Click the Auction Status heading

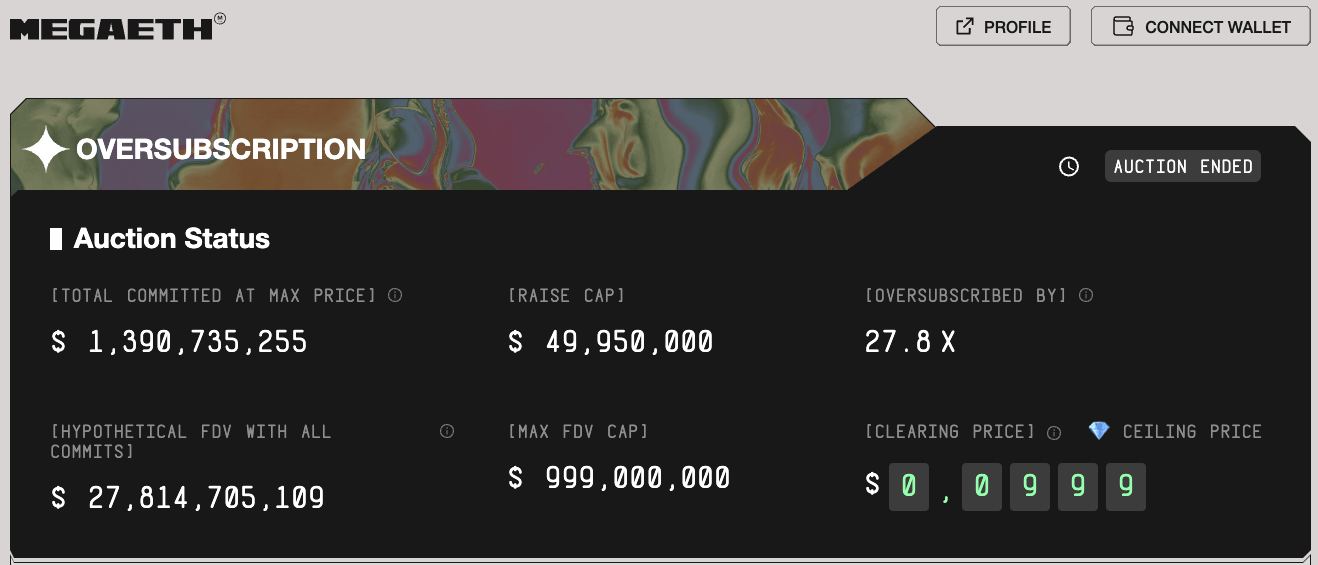(171, 239)
